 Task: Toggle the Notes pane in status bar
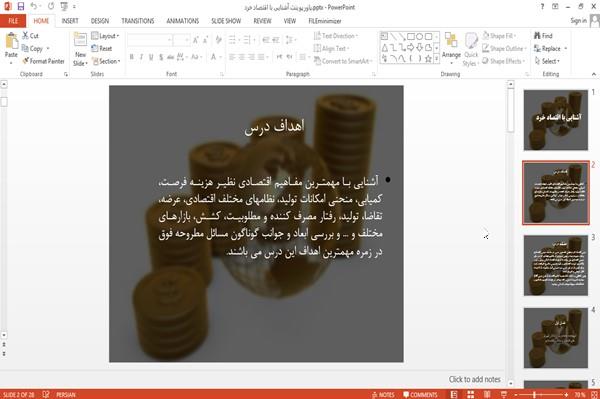(383, 394)
